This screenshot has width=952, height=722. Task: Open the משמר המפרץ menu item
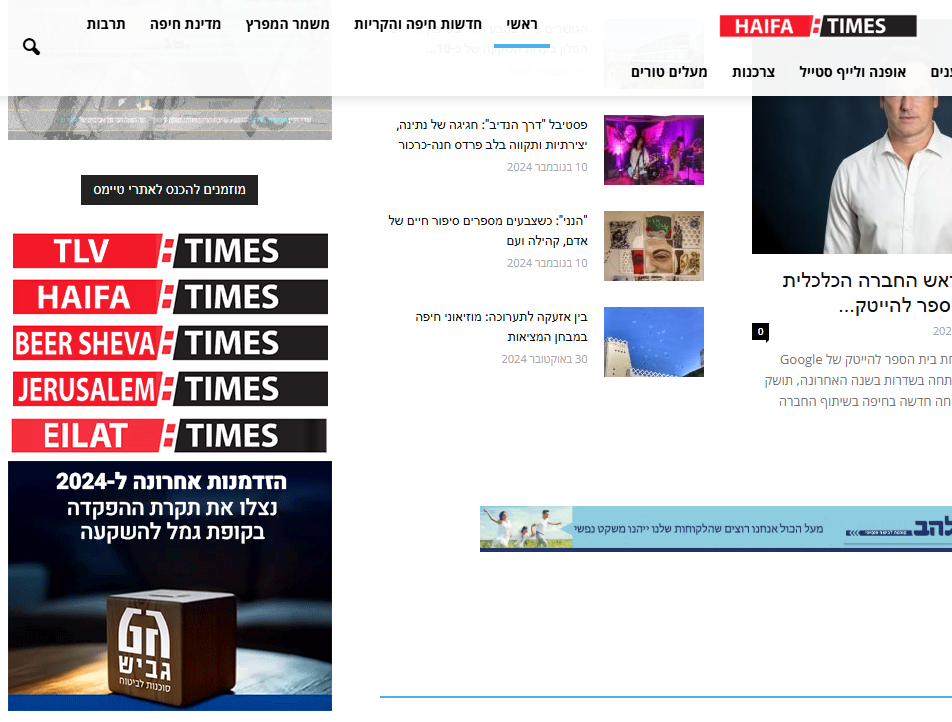(288, 24)
